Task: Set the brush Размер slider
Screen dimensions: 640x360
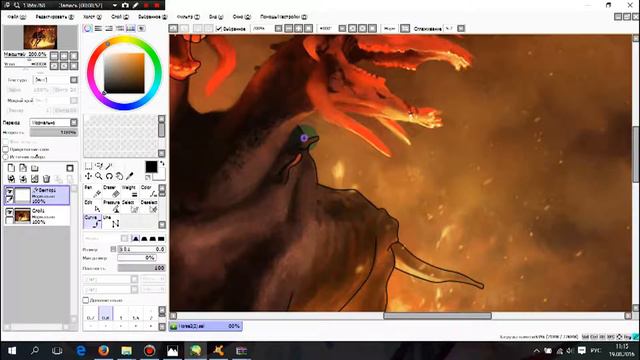Action: pyautogui.click(x=142, y=249)
